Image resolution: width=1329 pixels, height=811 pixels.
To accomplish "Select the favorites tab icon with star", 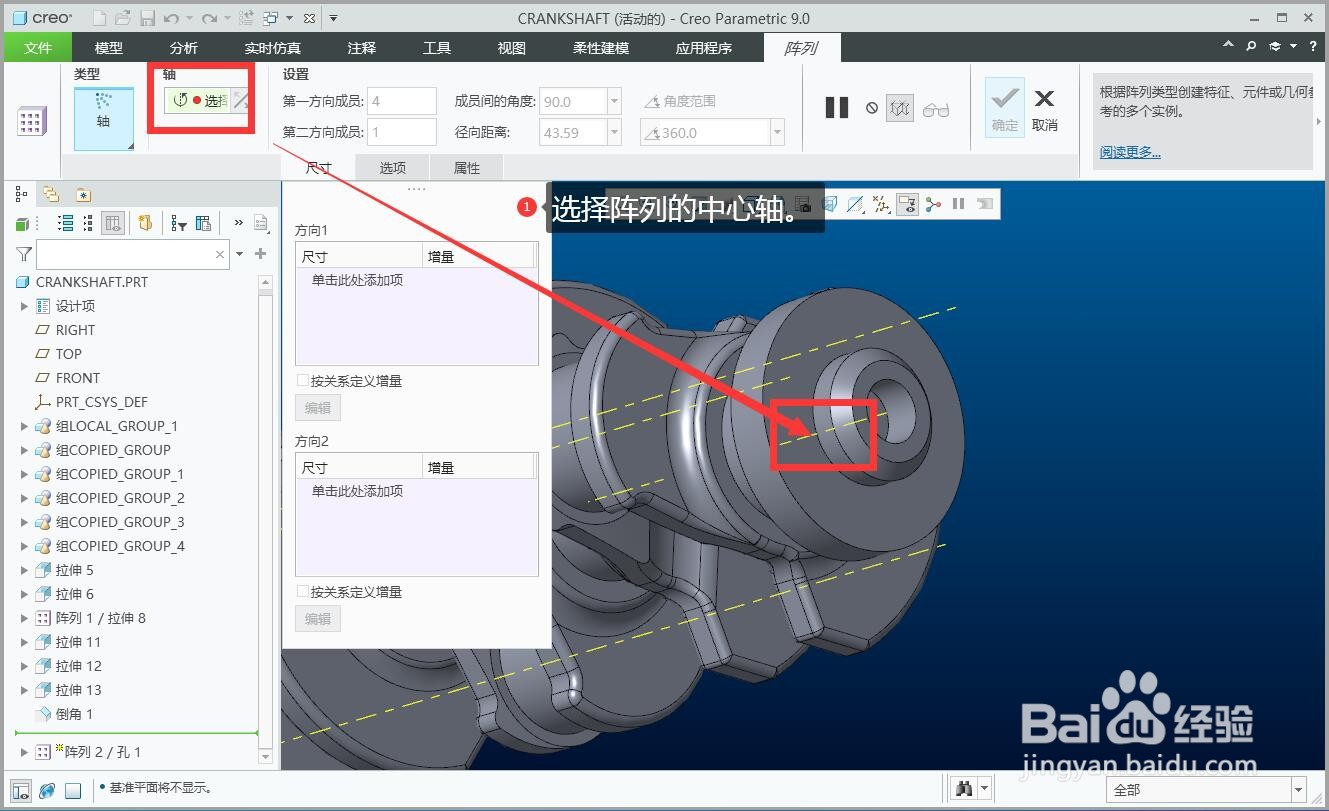I will point(83,195).
